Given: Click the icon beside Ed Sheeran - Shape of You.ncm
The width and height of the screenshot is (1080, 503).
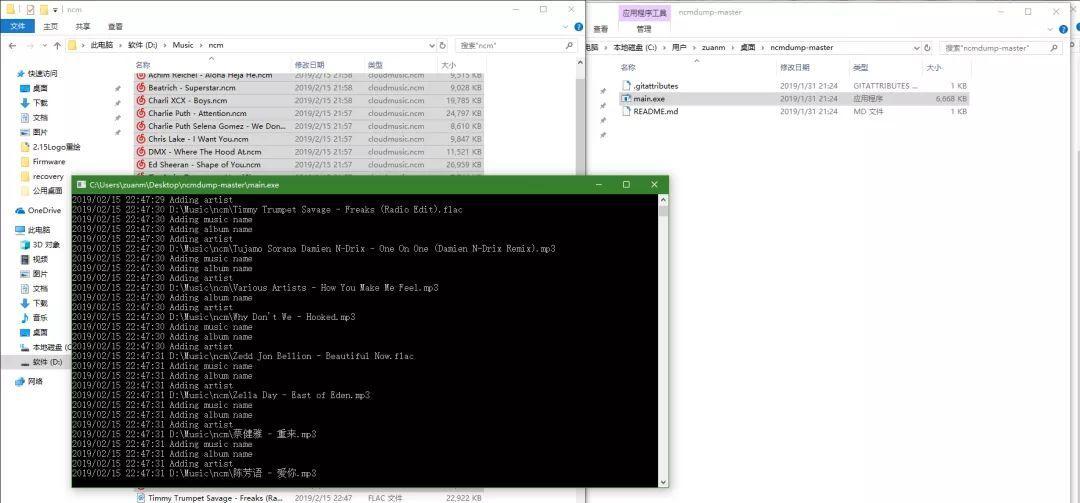Looking at the screenshot, I should 141,165.
